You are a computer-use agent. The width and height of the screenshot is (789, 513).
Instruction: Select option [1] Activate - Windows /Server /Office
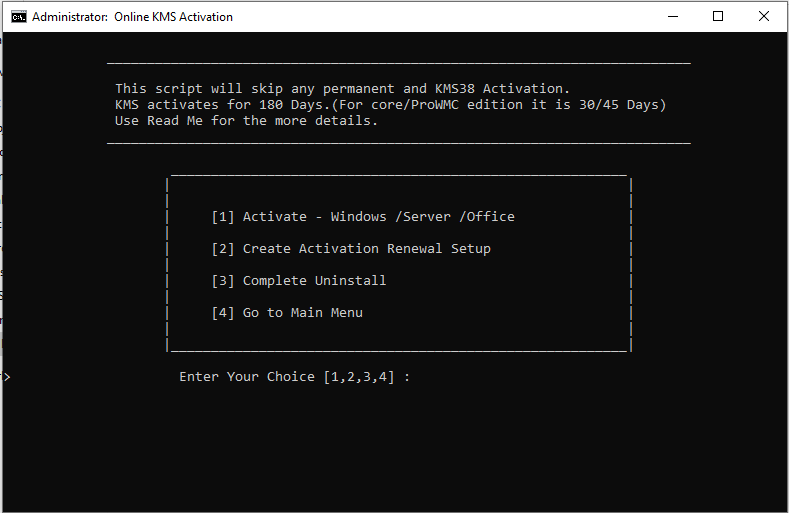point(363,217)
